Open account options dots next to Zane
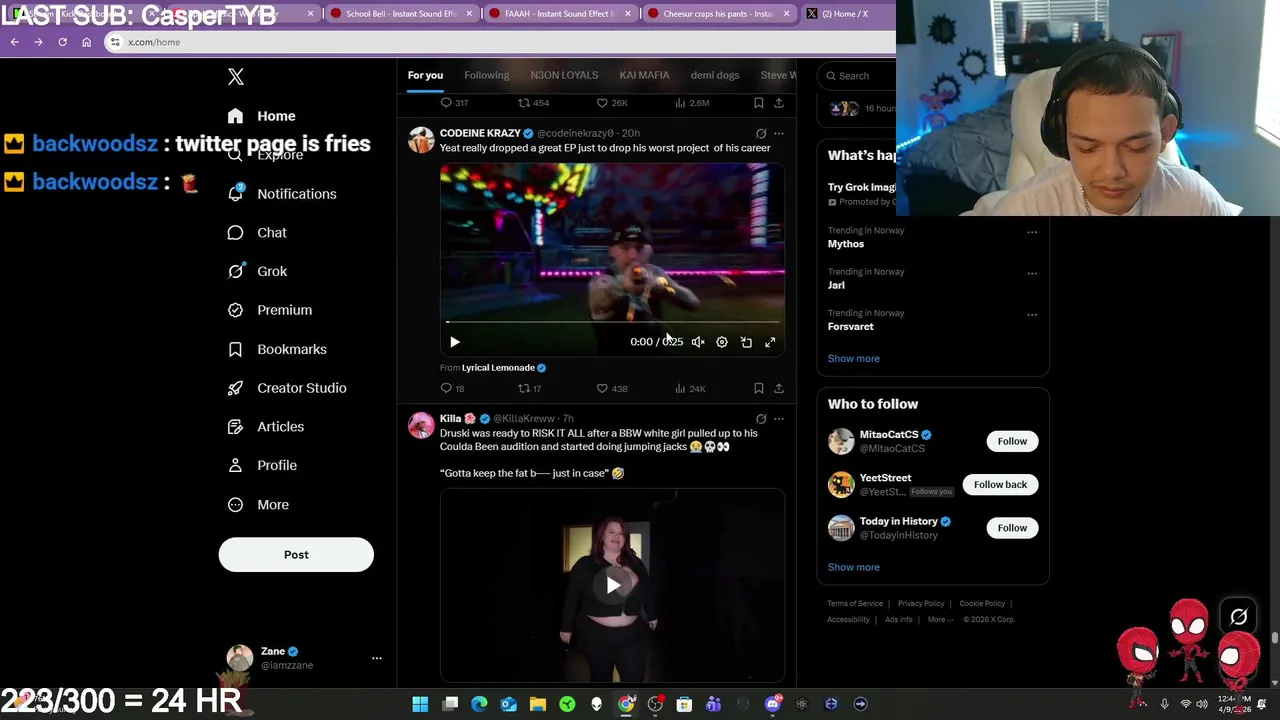The height and width of the screenshot is (720, 1280). tap(377, 658)
